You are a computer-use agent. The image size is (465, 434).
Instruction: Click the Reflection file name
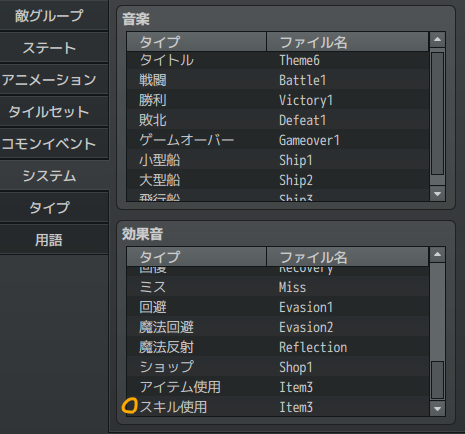pos(313,347)
